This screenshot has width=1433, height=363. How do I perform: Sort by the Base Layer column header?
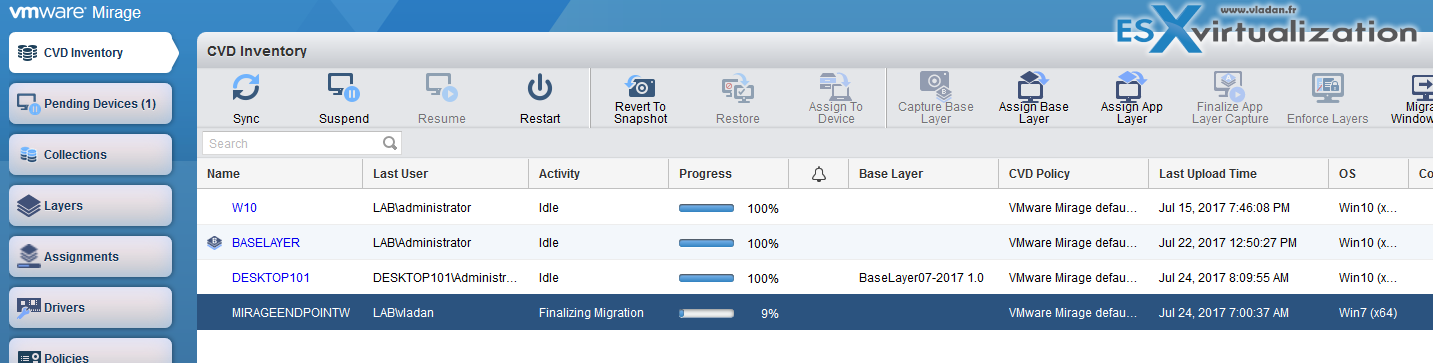923,174
